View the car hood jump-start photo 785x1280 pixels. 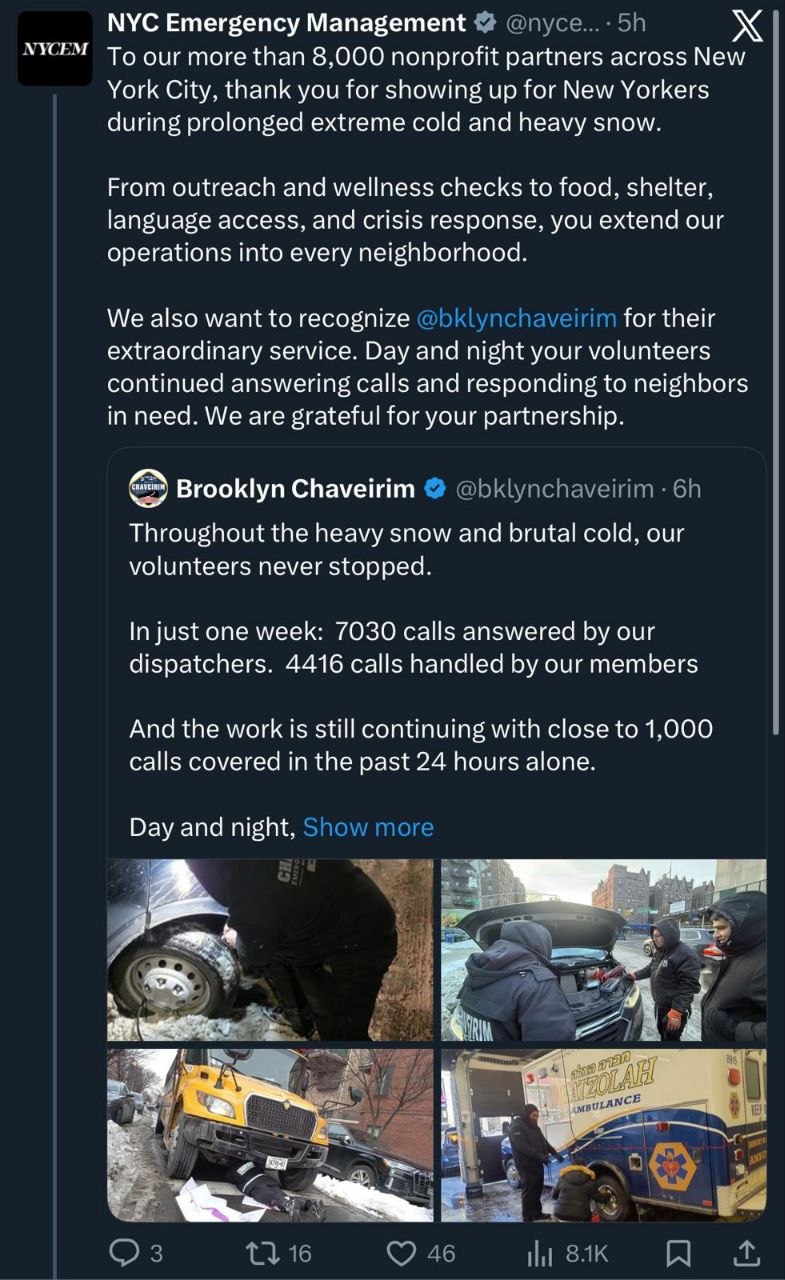click(x=604, y=950)
